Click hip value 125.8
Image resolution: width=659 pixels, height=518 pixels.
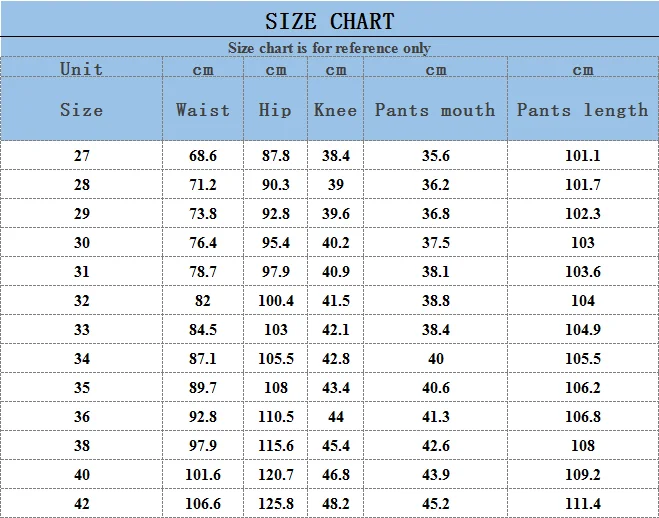point(275,504)
